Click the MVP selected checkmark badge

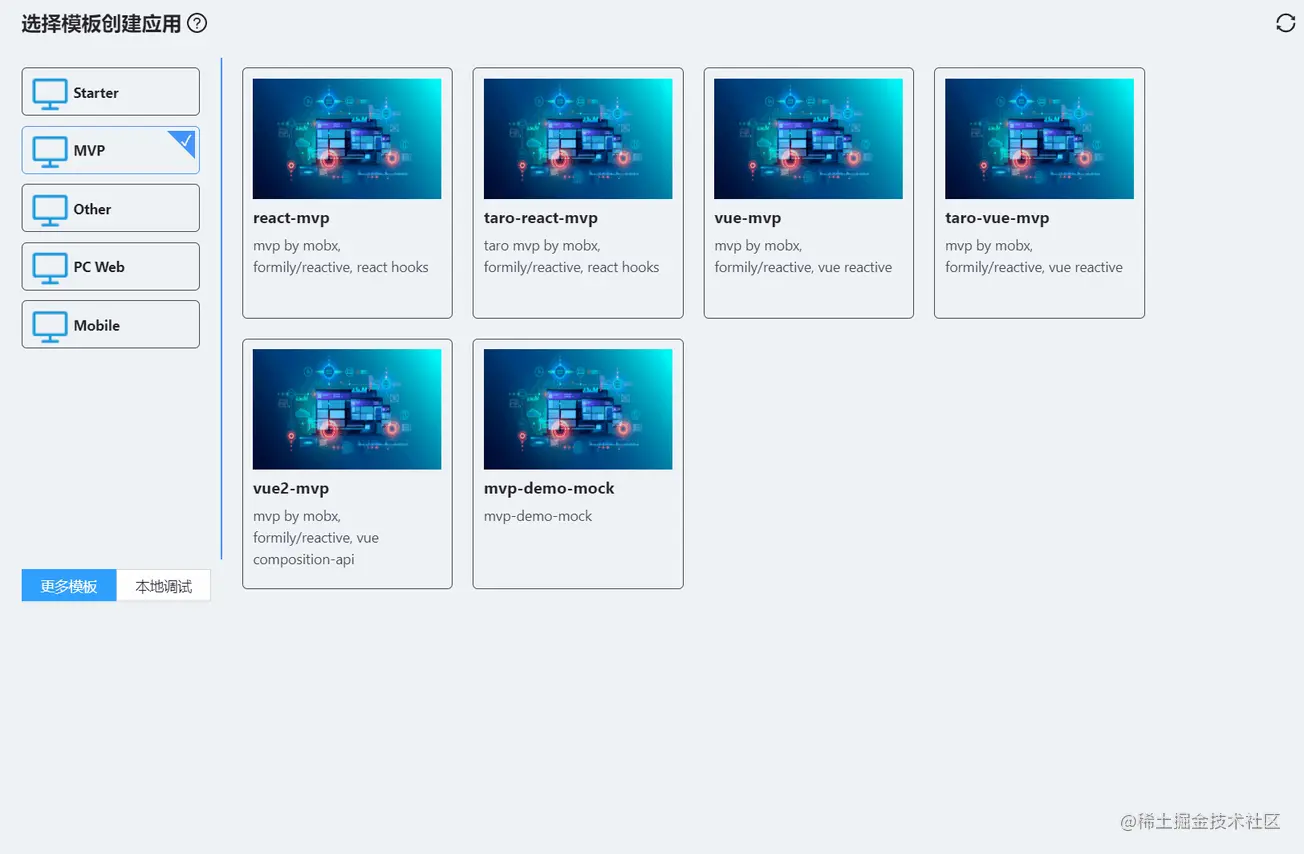pyautogui.click(x=186, y=139)
